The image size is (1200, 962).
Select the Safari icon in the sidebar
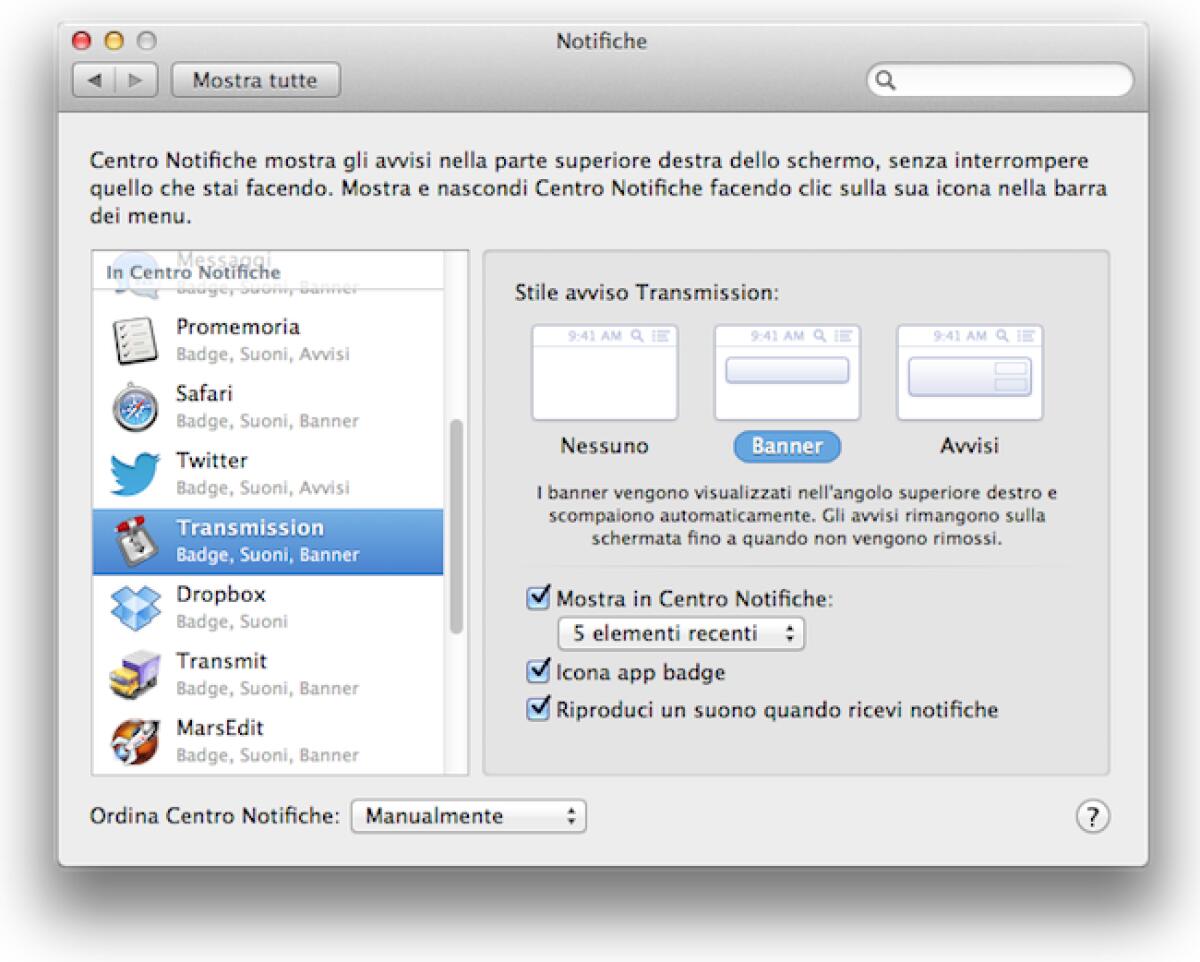(x=135, y=406)
